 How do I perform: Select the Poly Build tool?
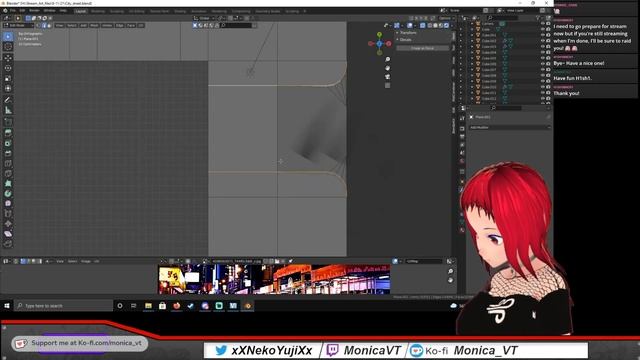pos(8,184)
